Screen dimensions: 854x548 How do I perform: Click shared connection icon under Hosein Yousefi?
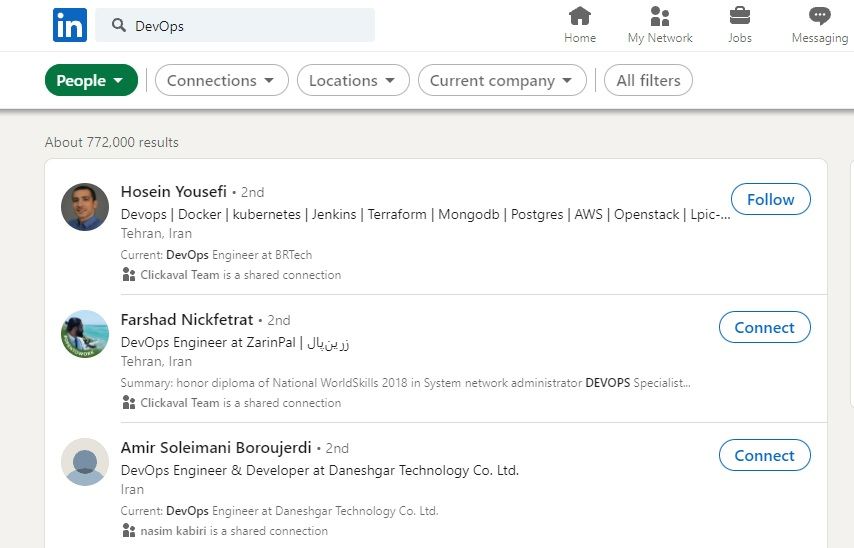[129, 275]
